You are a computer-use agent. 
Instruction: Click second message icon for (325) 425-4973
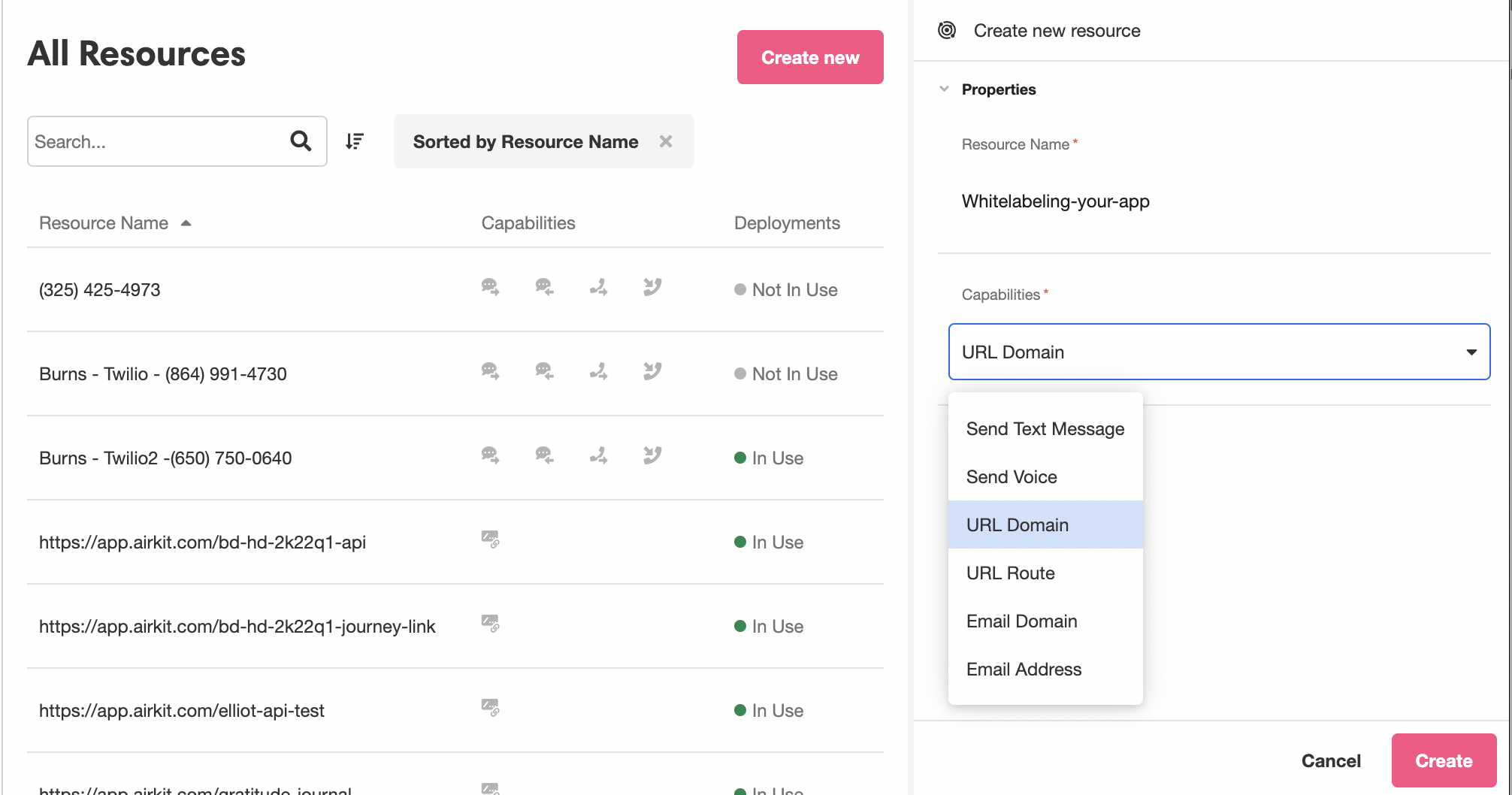[x=544, y=287]
